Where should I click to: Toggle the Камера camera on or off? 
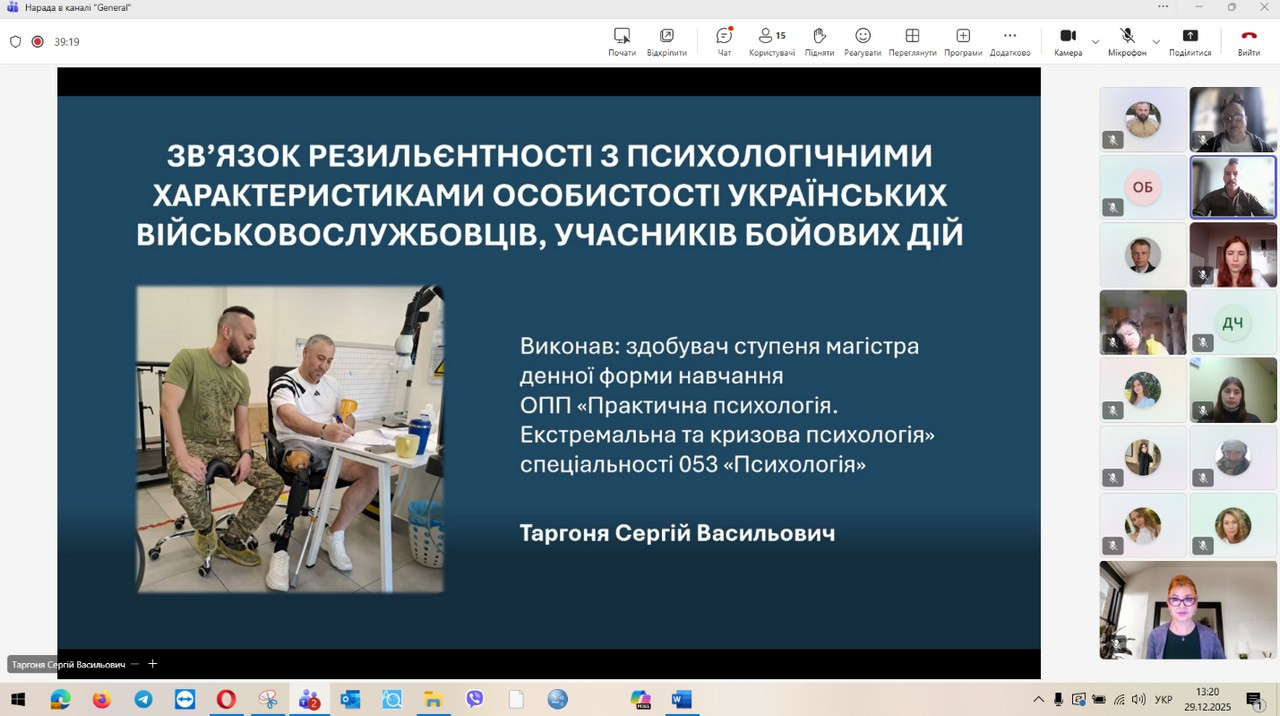point(1067,41)
